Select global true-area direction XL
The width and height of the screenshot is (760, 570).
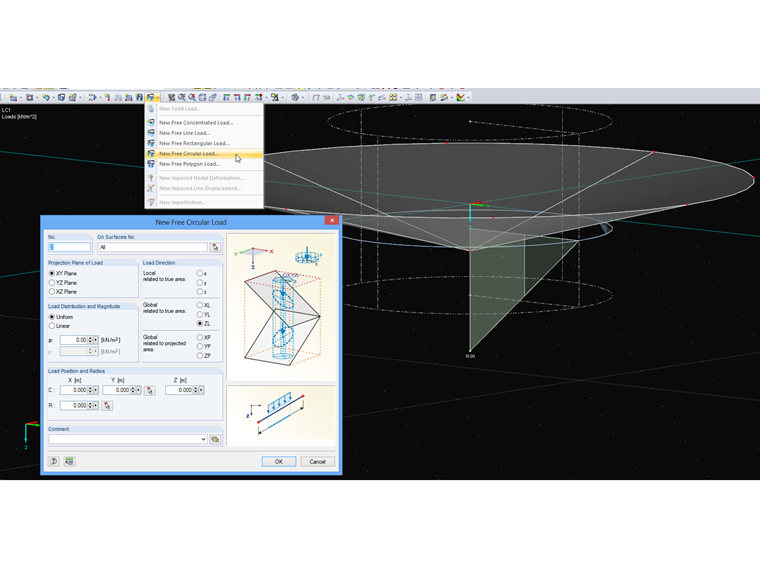pos(200,305)
